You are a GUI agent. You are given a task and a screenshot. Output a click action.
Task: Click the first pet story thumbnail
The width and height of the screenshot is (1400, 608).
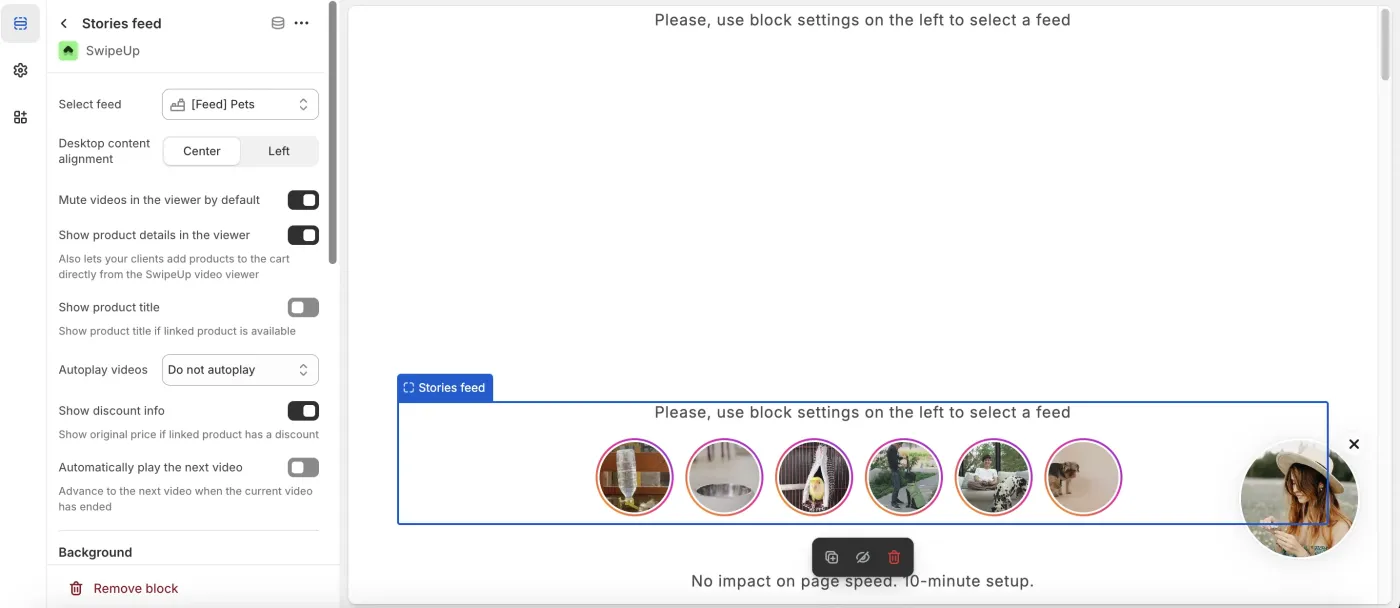coord(634,477)
